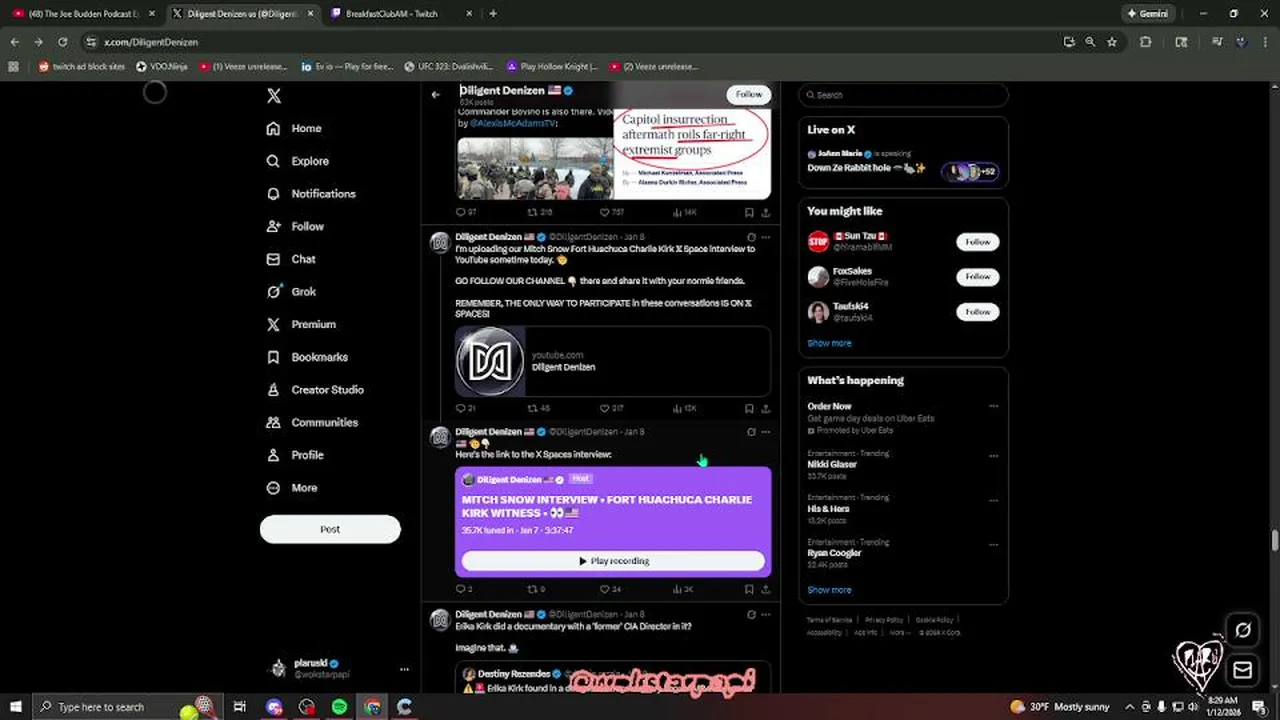Open Bookmarks in the X sidebar

[x=307, y=357]
